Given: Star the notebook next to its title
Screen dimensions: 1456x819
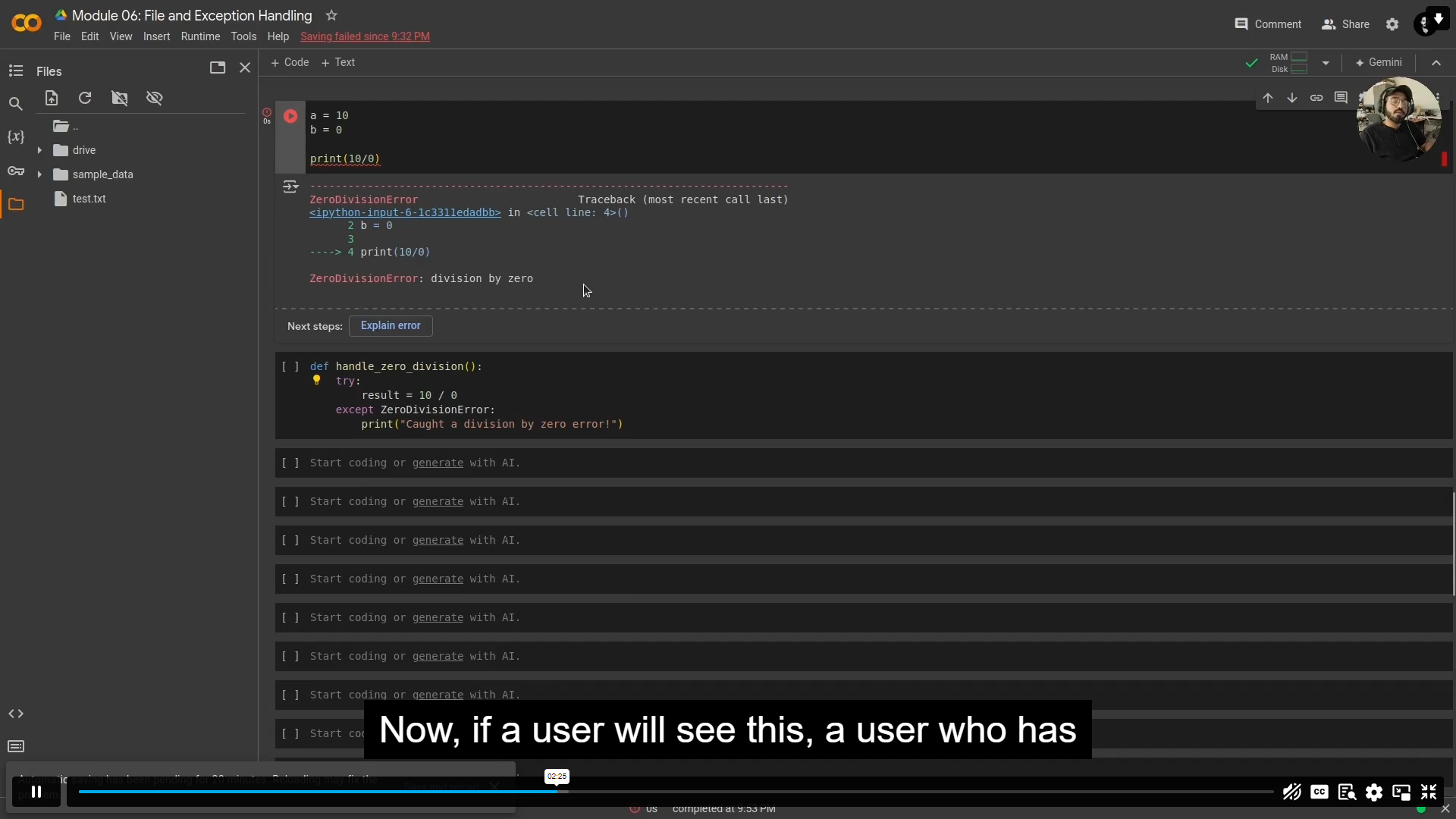Looking at the screenshot, I should [332, 15].
